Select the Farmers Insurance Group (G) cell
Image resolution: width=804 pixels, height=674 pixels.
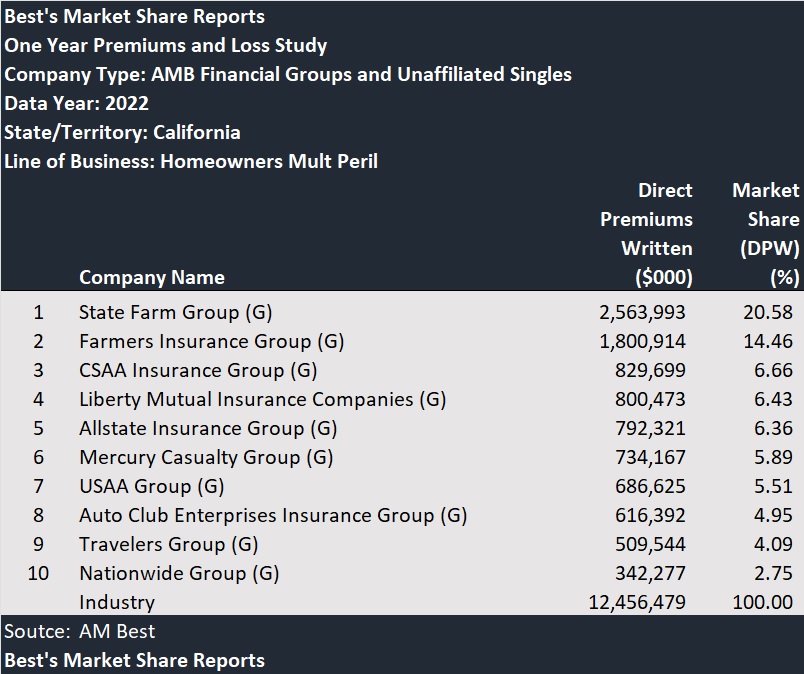211,341
